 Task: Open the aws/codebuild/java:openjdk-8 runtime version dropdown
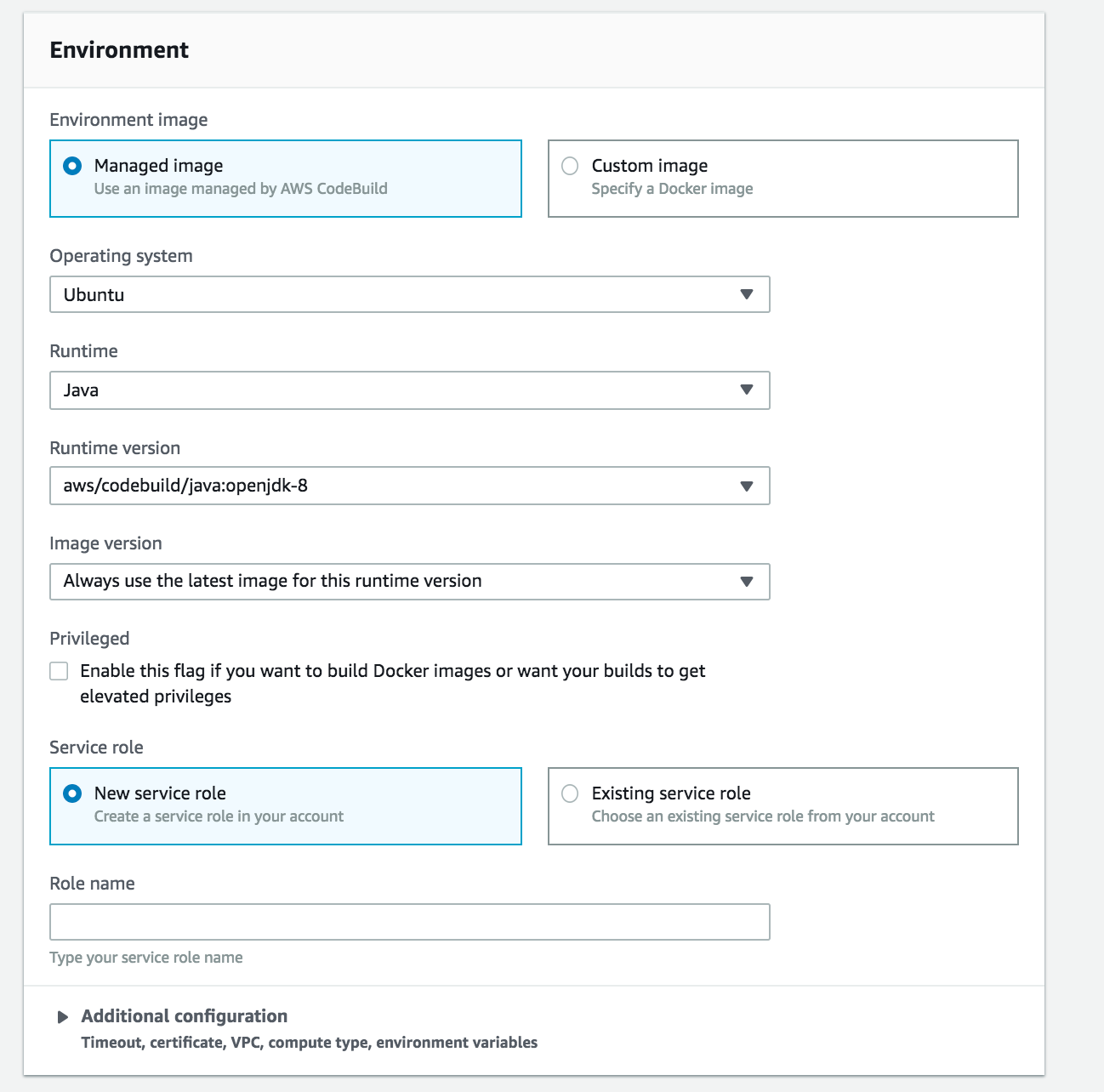pyautogui.click(x=391, y=486)
